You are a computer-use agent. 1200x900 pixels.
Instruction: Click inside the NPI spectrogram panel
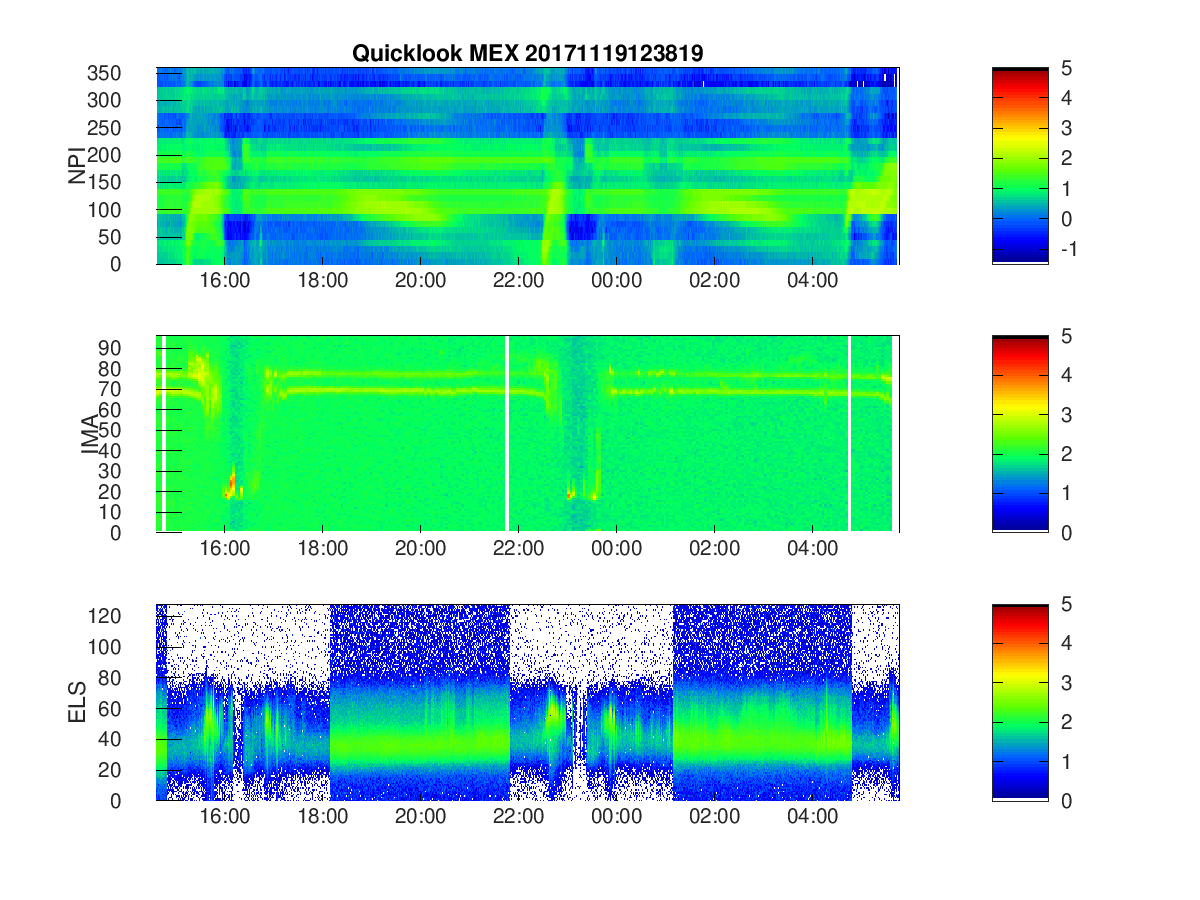528,166
